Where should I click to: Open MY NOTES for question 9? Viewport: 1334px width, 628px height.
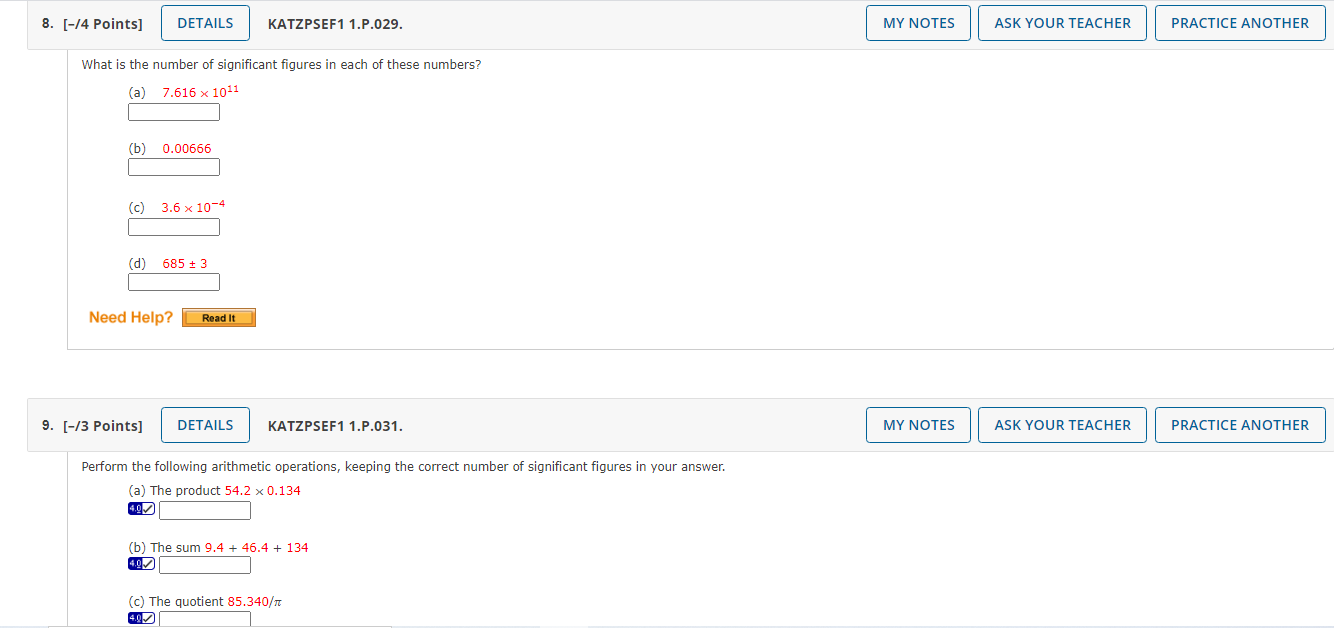919,425
